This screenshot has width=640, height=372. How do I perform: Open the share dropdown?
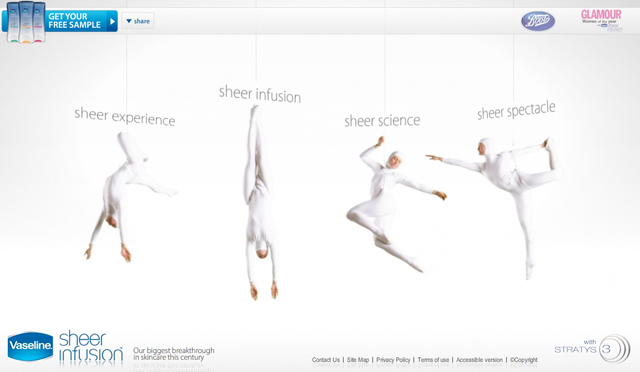[x=138, y=21]
